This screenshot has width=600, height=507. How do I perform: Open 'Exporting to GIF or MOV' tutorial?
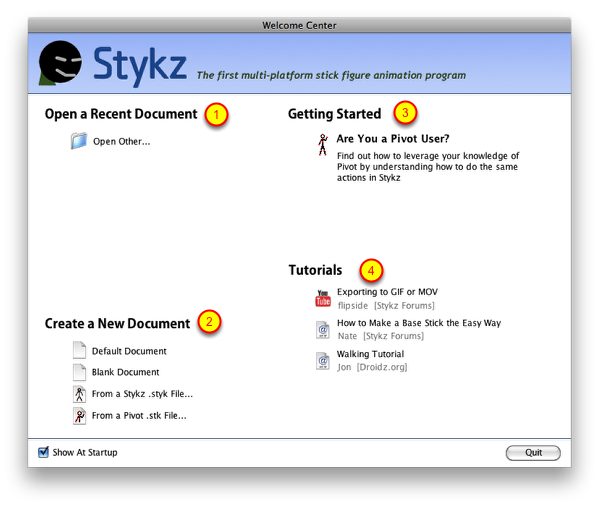(387, 292)
